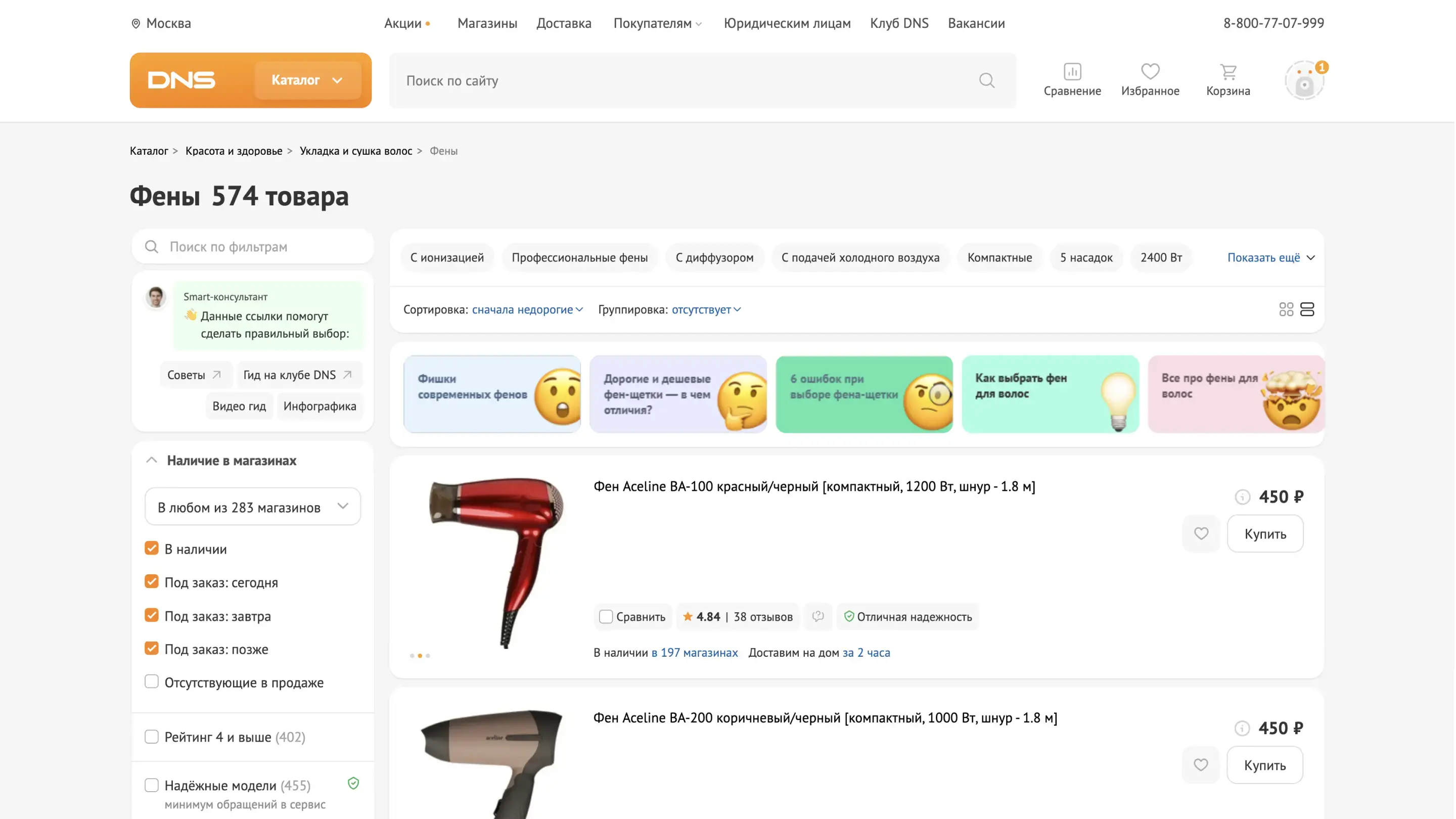Image resolution: width=1456 pixels, height=819 pixels.
Task: Click the search magnifier in site search bar
Action: coord(986,80)
